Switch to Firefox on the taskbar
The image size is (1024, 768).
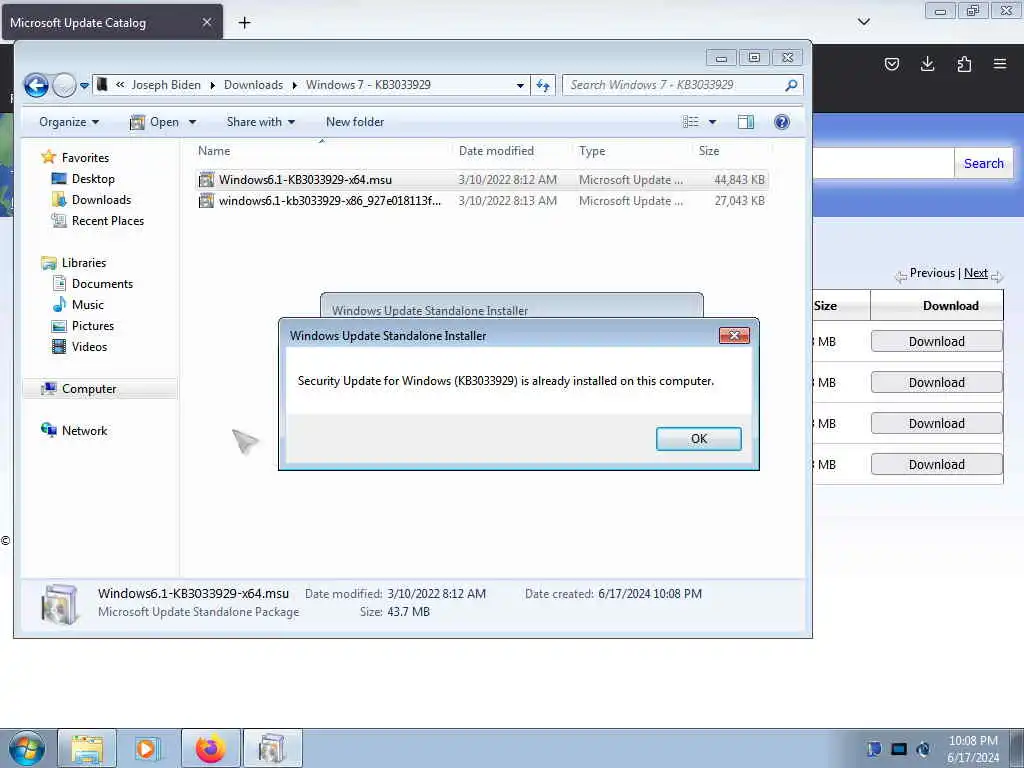pyautogui.click(x=210, y=748)
